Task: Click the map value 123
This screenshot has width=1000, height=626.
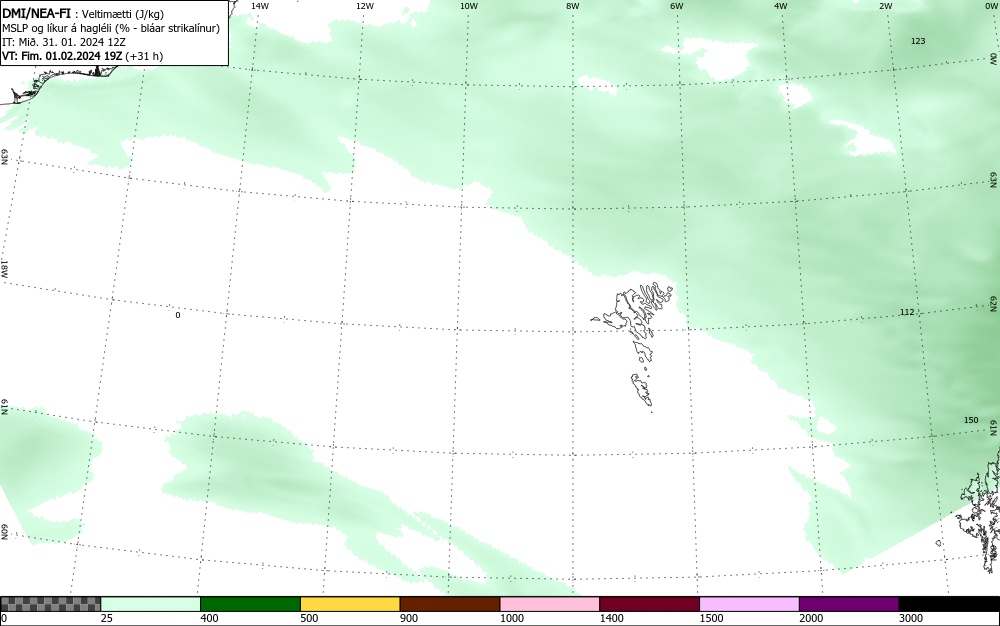Action: tap(918, 41)
